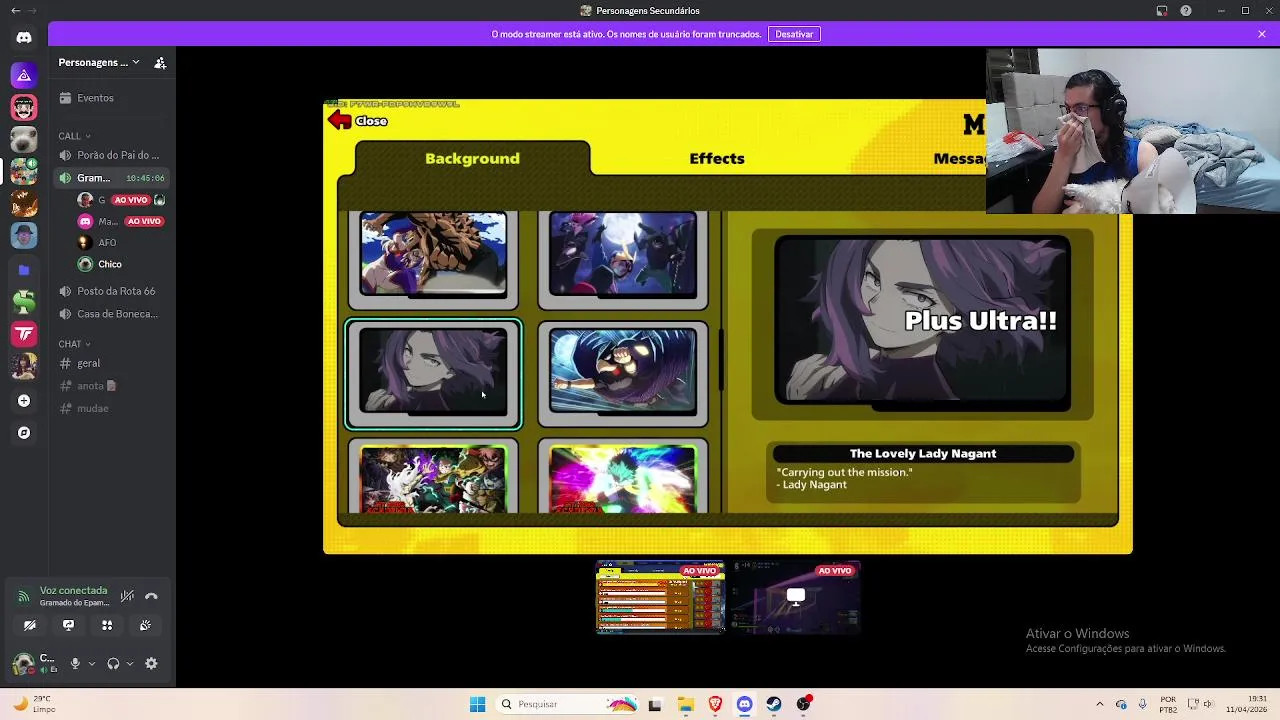Select the Lady Nagant background thumbnail

pos(433,374)
